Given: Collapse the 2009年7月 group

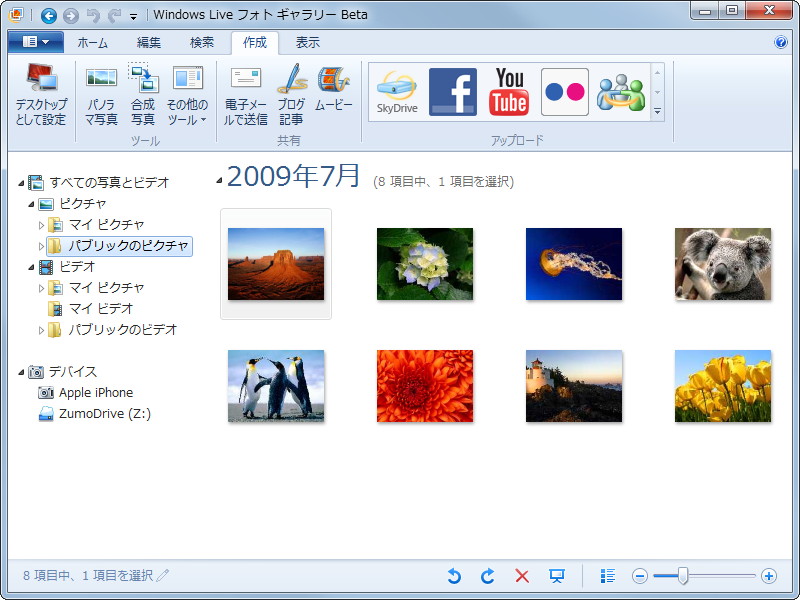Looking at the screenshot, I should (219, 180).
